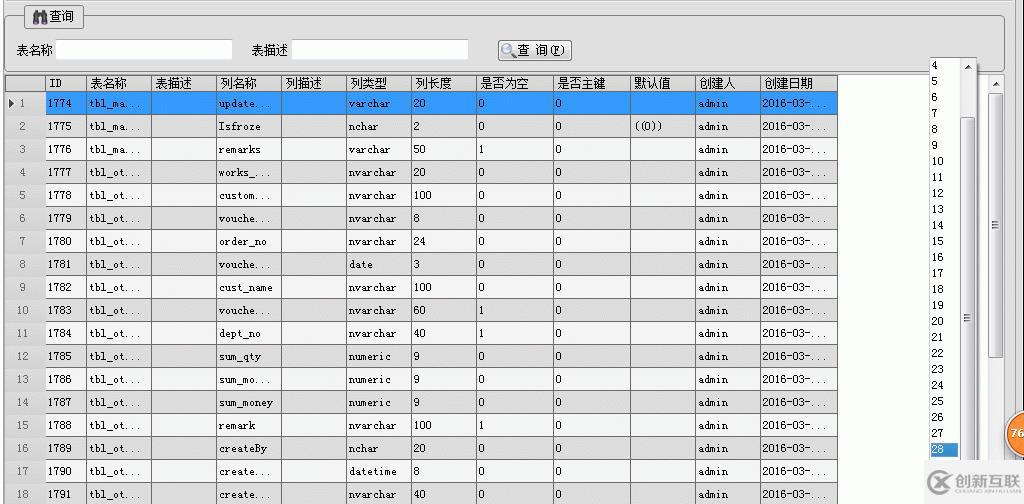Select 19 in the number dropdown list
Image resolution: width=1024 pixels, height=504 pixels.
coord(944,305)
